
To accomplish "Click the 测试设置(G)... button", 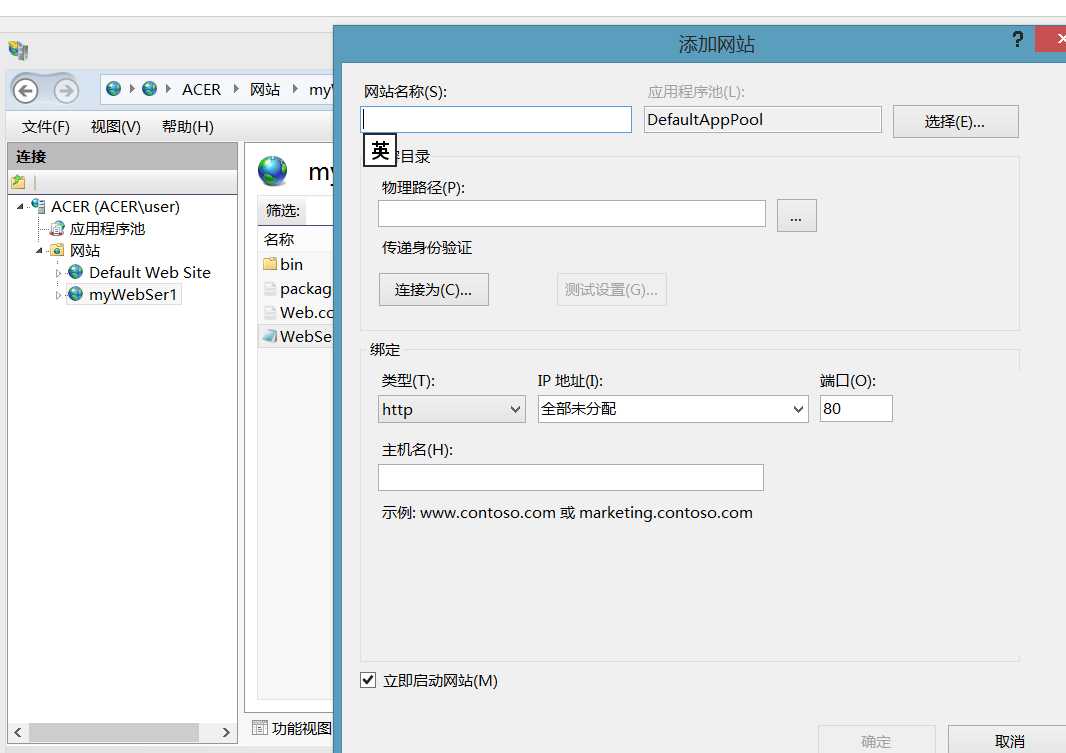I will (x=611, y=290).
